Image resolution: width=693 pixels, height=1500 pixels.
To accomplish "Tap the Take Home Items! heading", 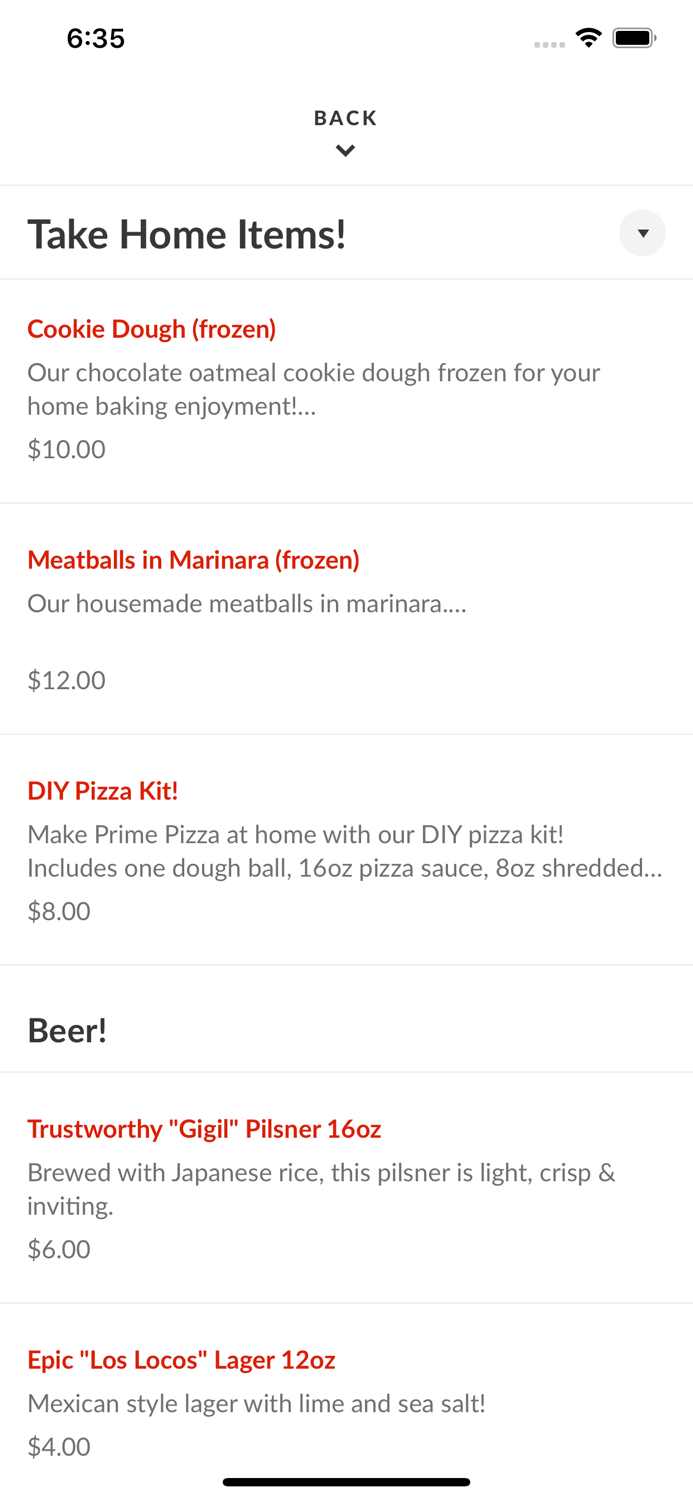I will coord(187,233).
